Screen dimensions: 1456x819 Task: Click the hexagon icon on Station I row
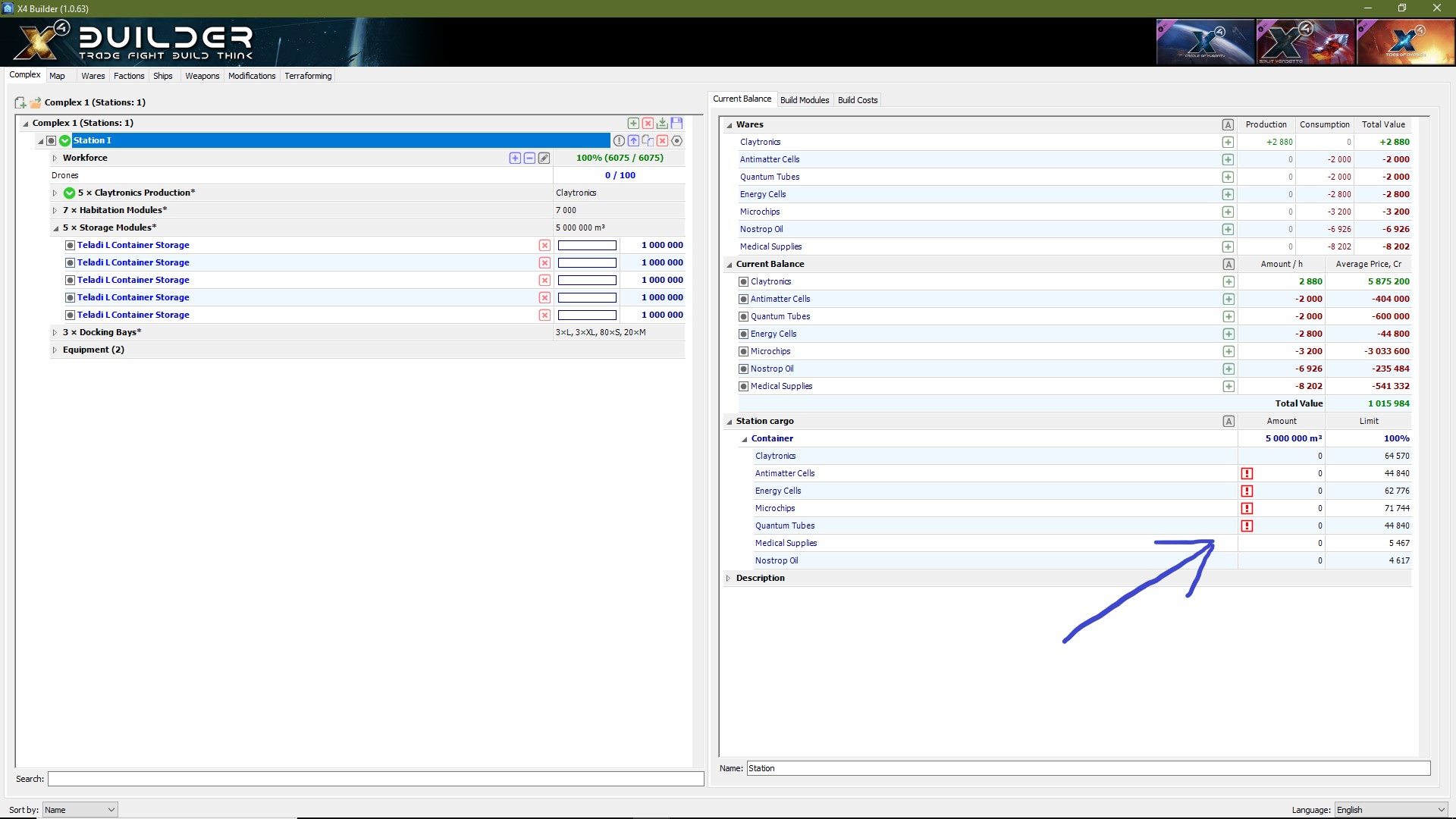(x=677, y=140)
